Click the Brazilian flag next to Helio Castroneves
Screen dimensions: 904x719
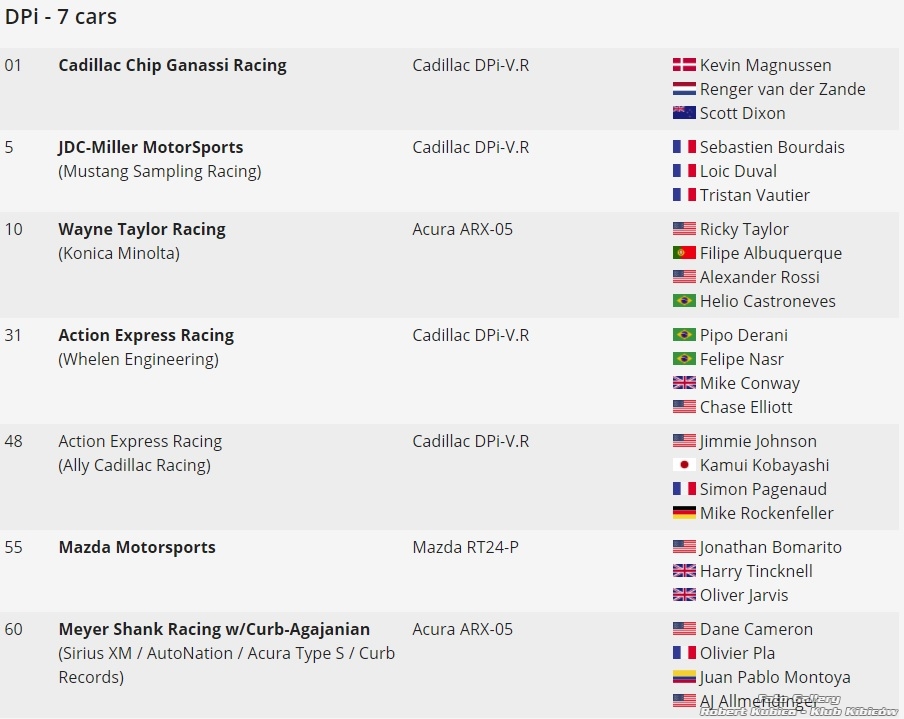[684, 301]
